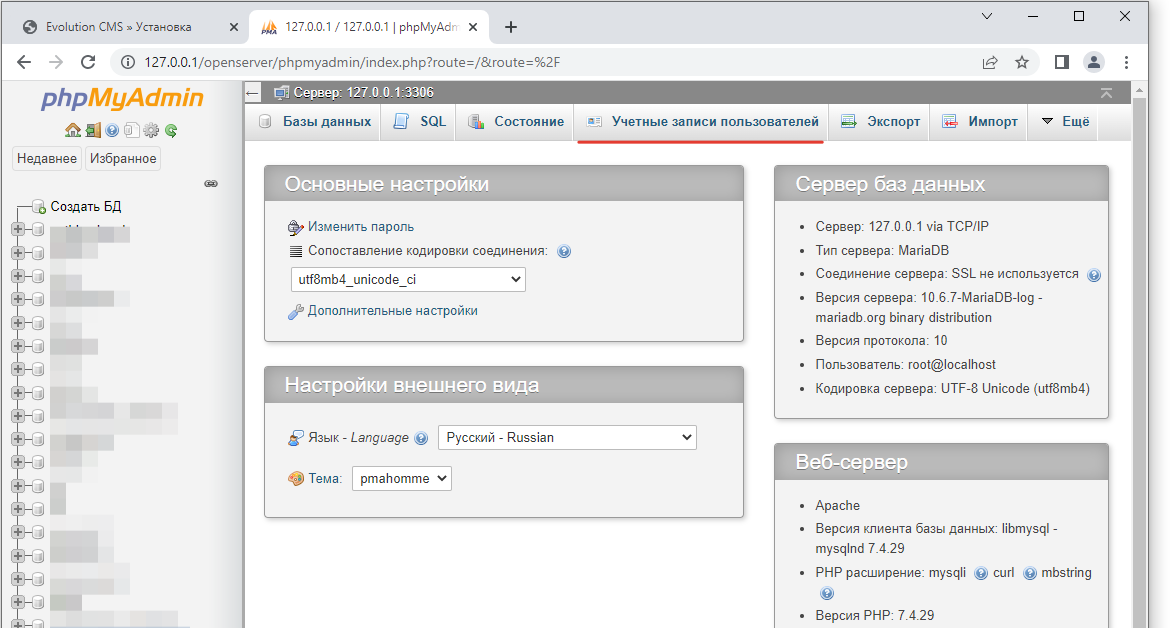This screenshot has height=628, width=1170.
Task: Open phpMyAdmin help question mark icon
Action: [x=112, y=130]
